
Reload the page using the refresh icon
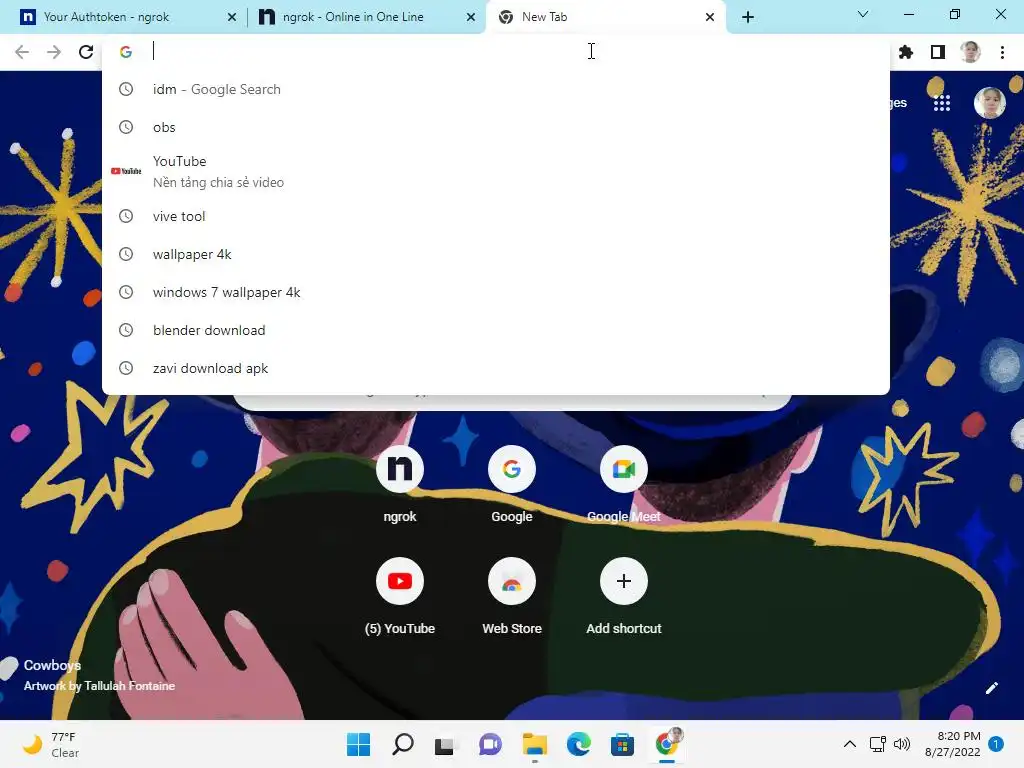tap(86, 52)
